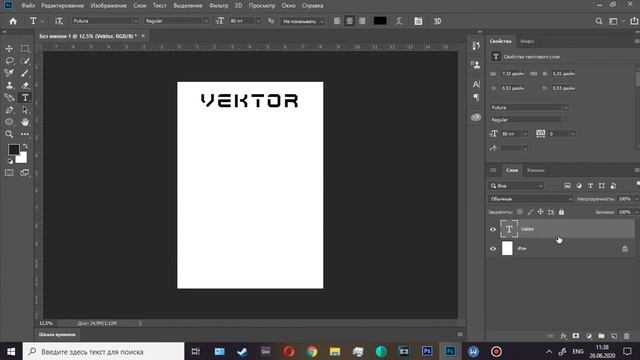
Task: Select the Zoom magnifier tool
Action: [9, 134]
